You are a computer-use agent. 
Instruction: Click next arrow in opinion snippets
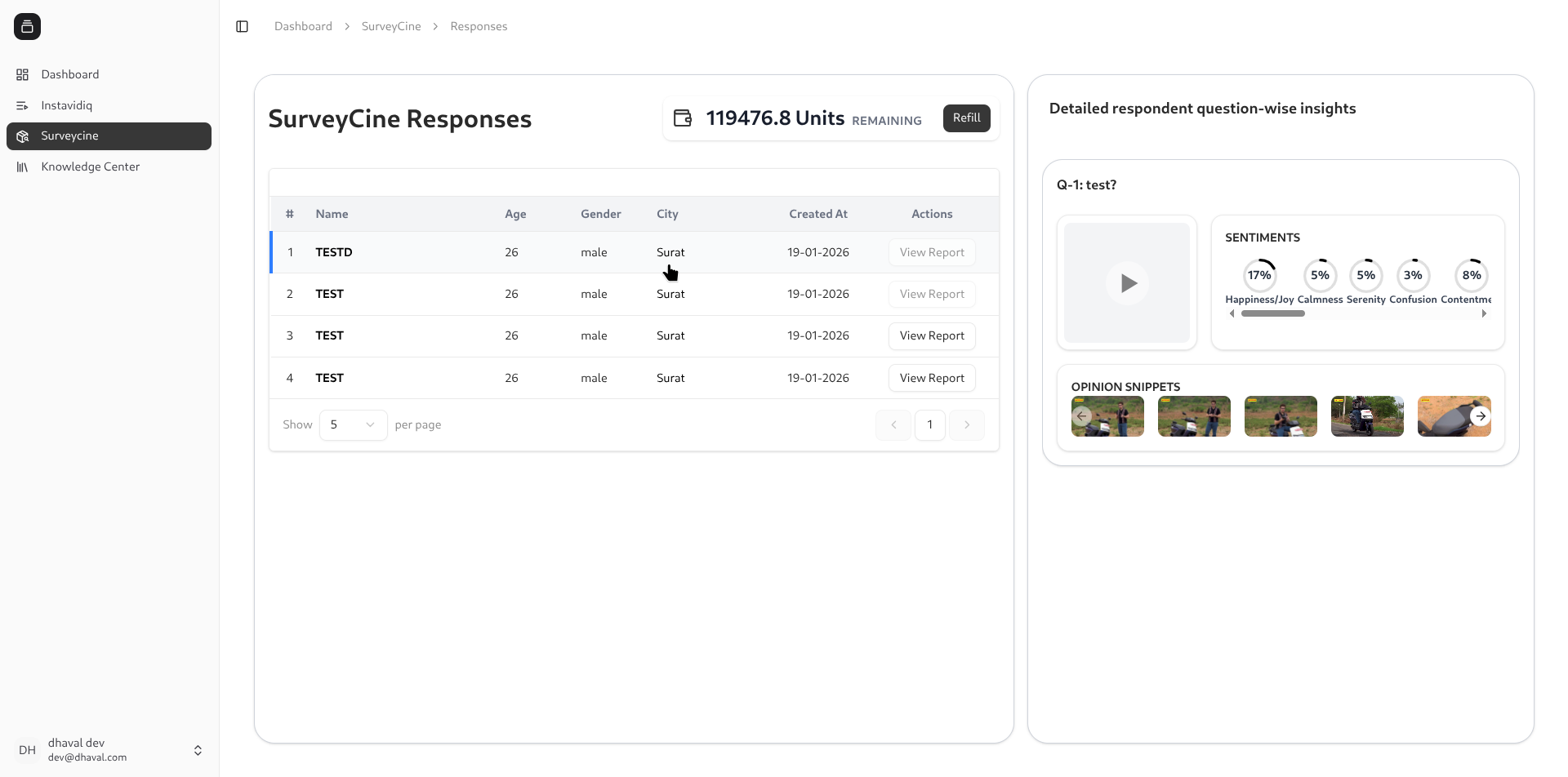click(1481, 416)
